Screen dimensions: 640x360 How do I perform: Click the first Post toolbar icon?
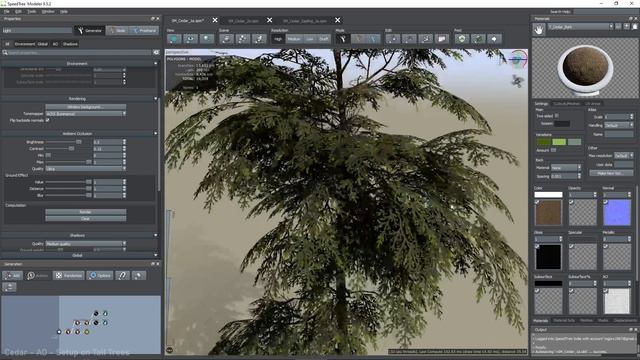(462, 39)
